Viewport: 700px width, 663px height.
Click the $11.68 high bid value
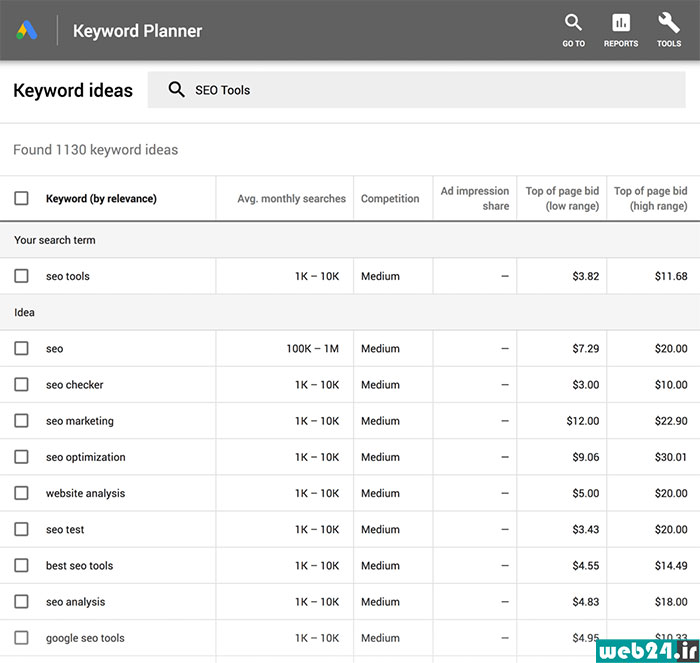click(671, 276)
